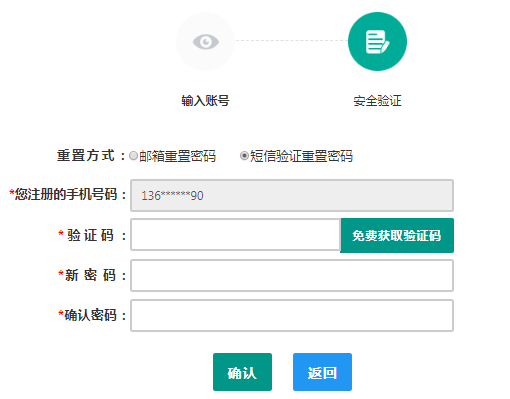Click the 短信验证重置密码 option text

click(301, 156)
